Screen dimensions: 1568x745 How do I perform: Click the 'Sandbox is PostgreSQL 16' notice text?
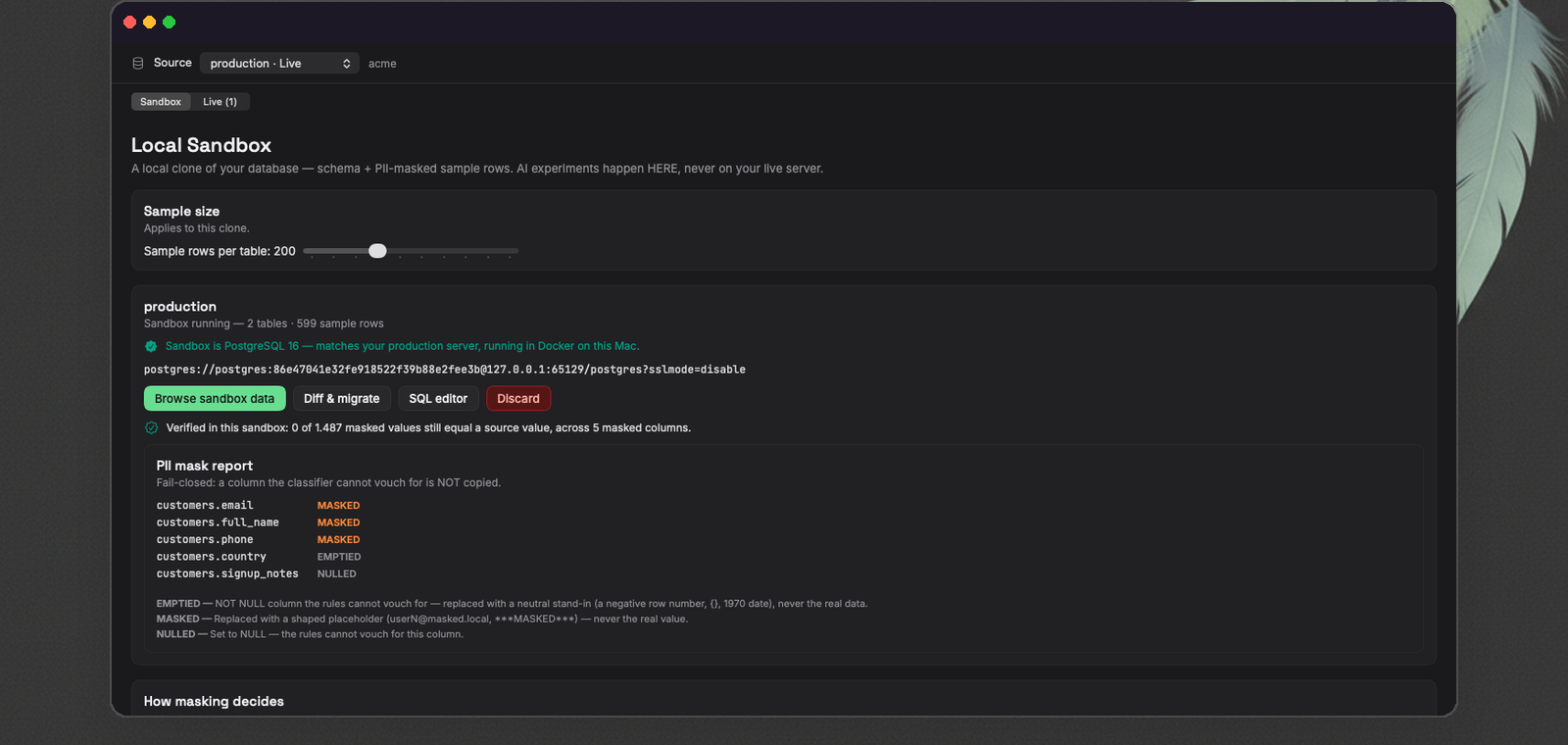click(x=402, y=346)
